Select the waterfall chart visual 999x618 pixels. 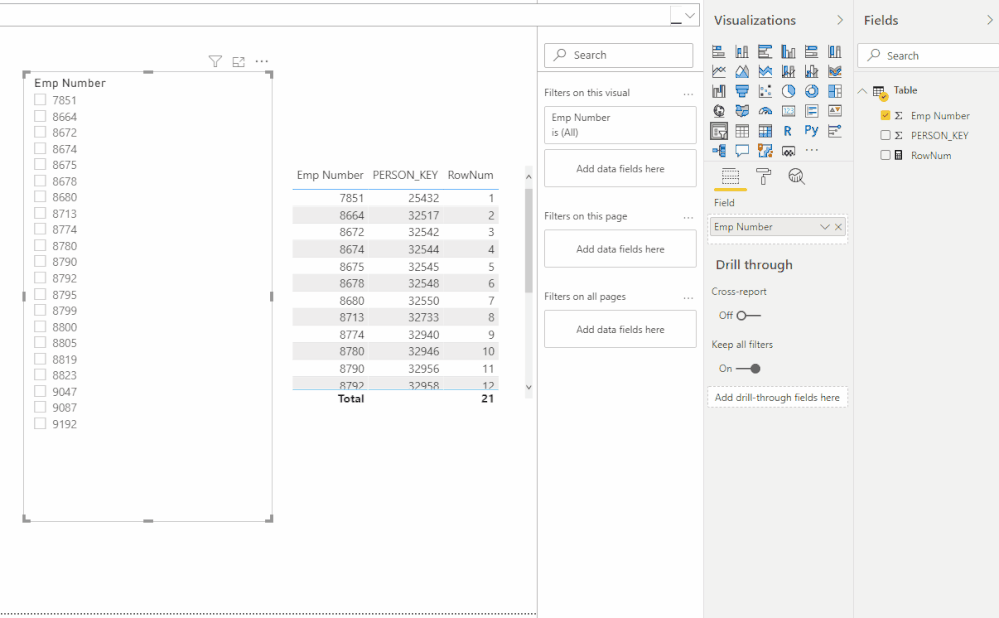719,91
